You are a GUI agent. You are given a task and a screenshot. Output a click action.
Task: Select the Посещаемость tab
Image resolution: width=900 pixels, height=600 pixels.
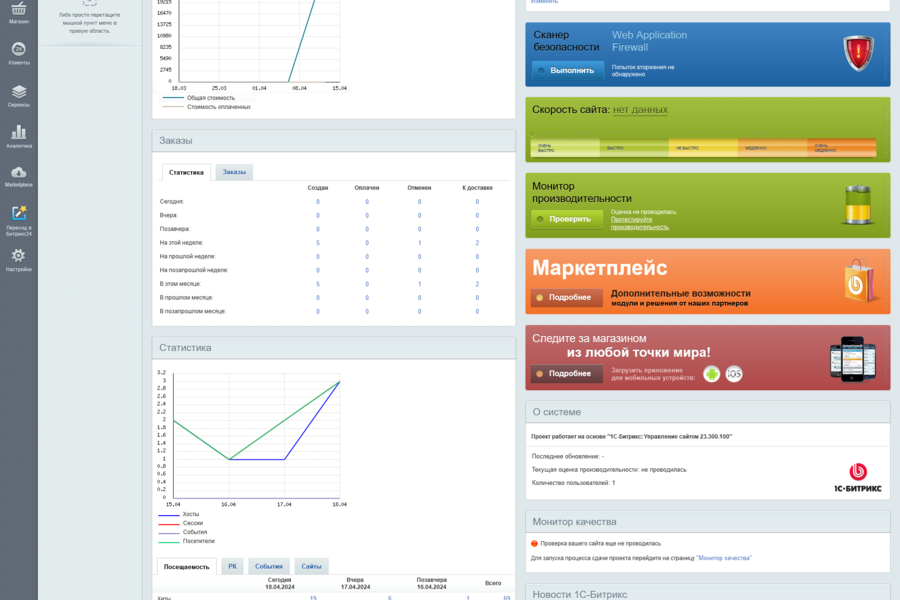[187, 567]
